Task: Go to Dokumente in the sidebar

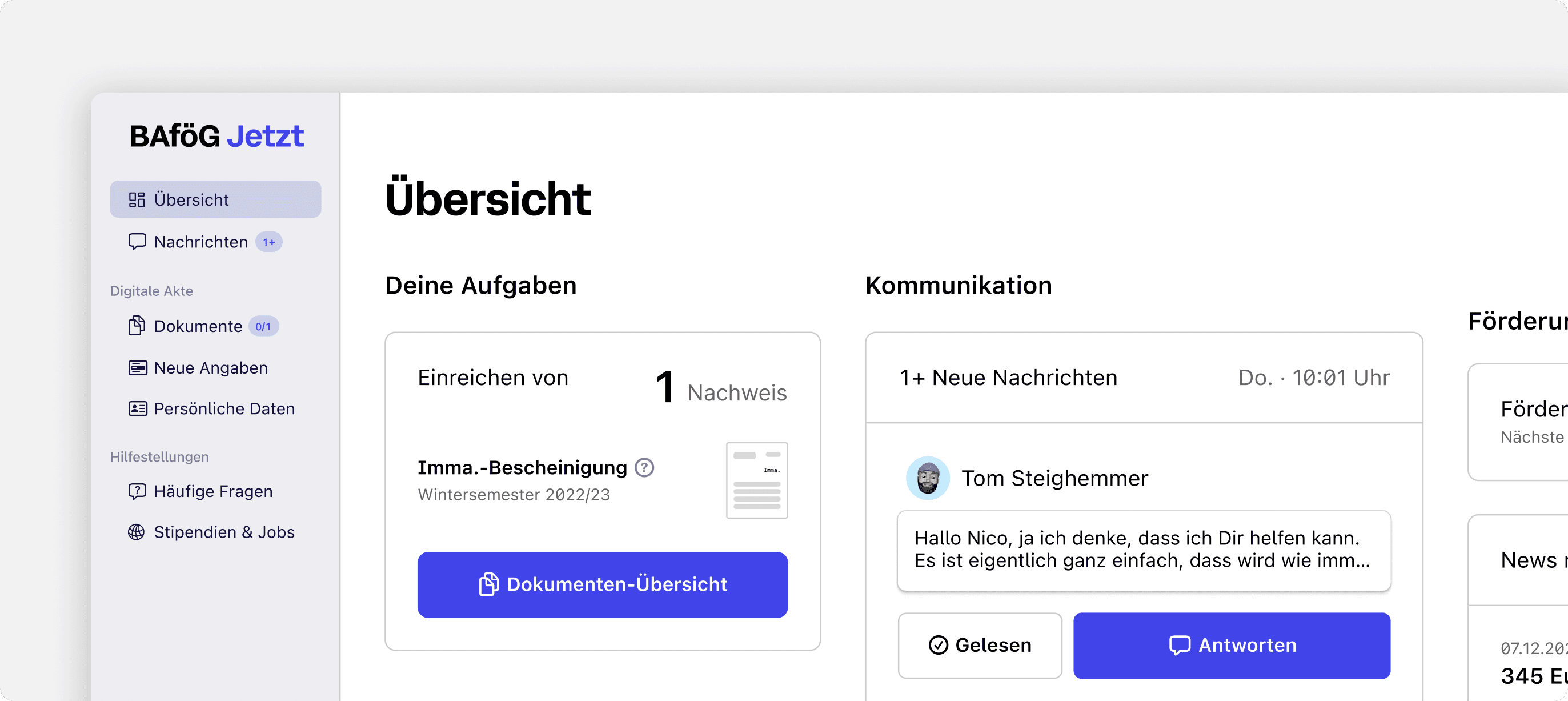Action: (215, 326)
